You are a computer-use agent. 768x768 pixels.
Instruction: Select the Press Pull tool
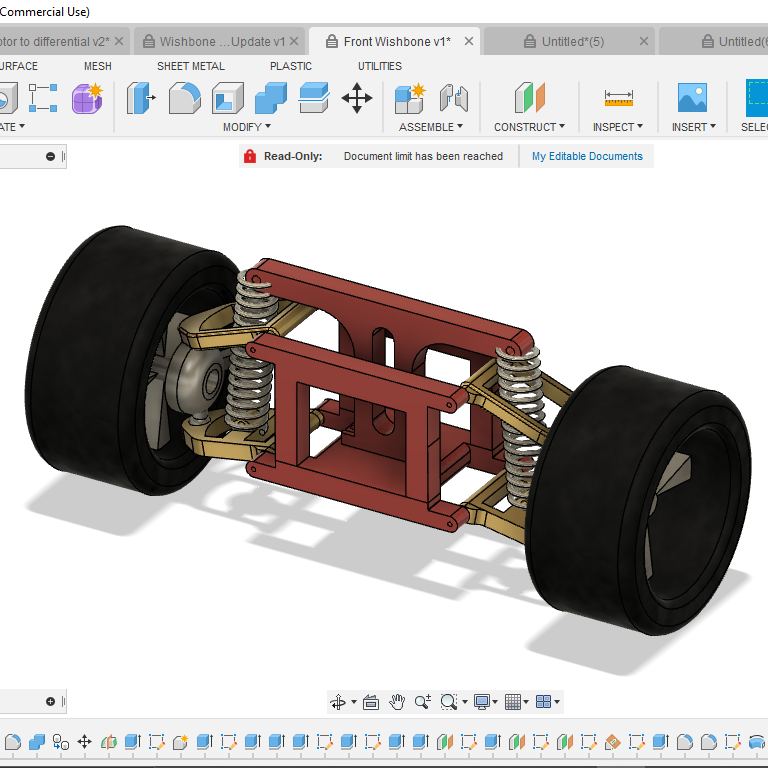pos(141,98)
